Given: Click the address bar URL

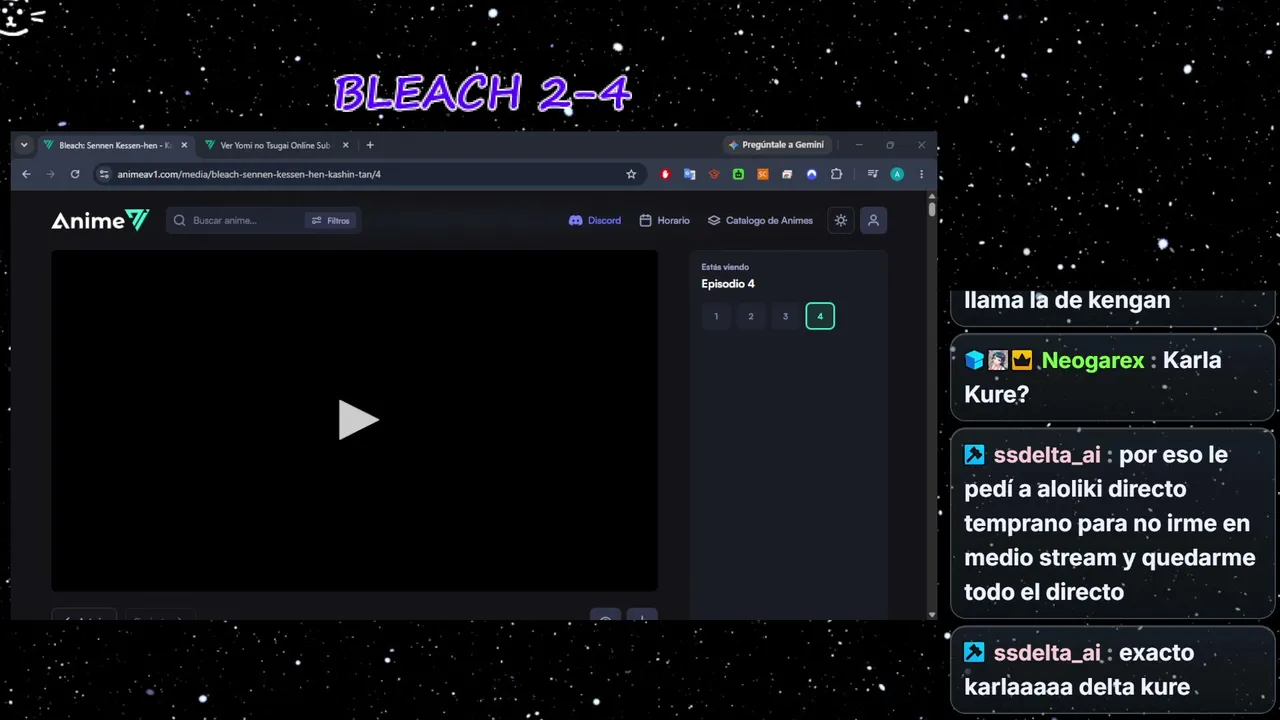Looking at the screenshot, I should click(x=249, y=174).
